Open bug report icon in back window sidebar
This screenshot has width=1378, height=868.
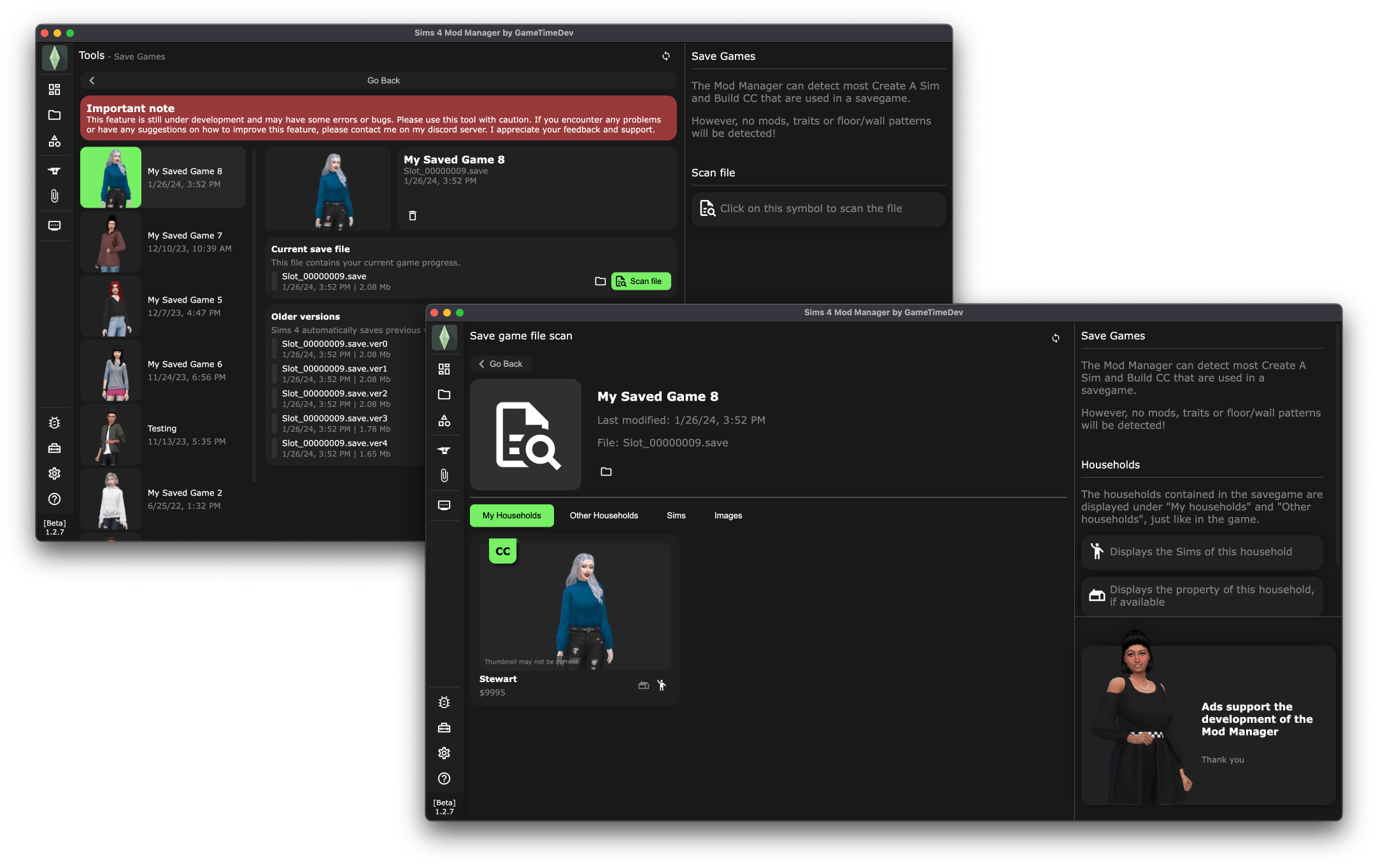tap(55, 423)
